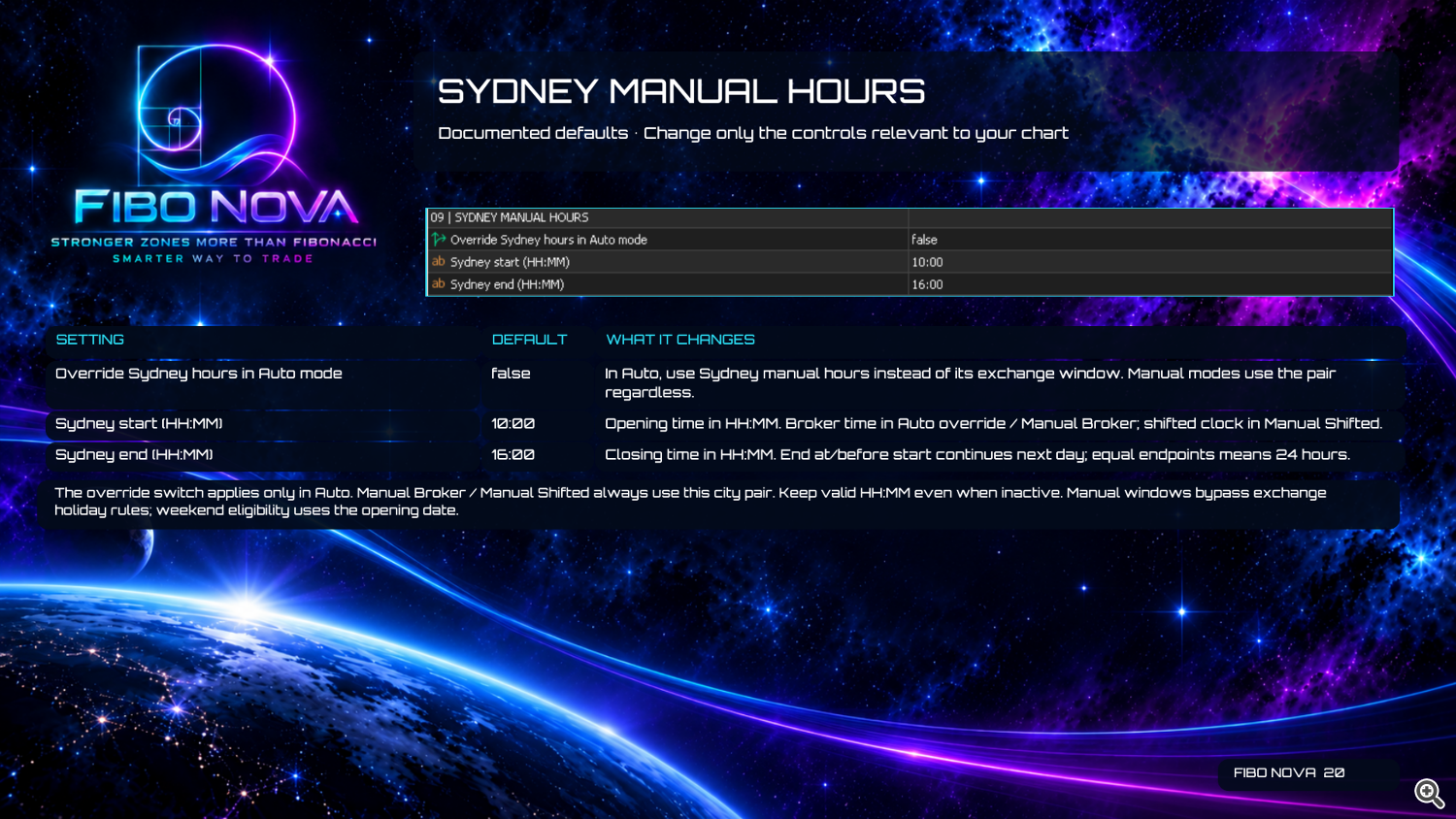Click the 10:00 value in the inputs panel
1456x819 pixels.
coord(927,262)
